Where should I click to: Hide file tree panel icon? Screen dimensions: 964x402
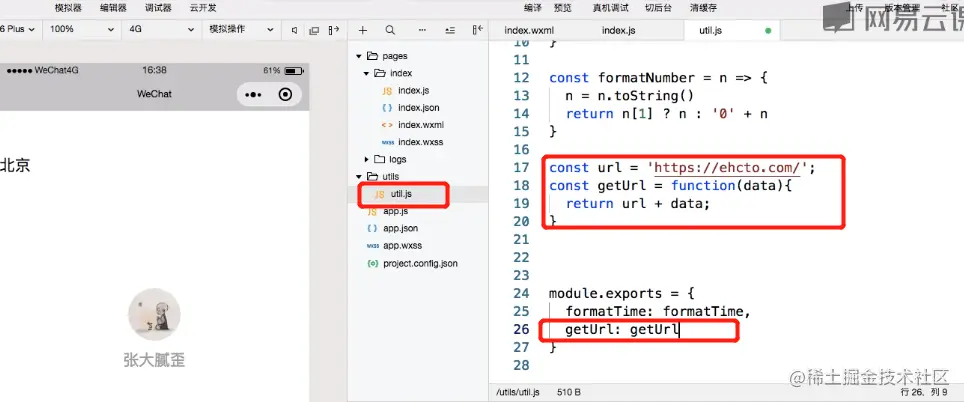click(478, 30)
